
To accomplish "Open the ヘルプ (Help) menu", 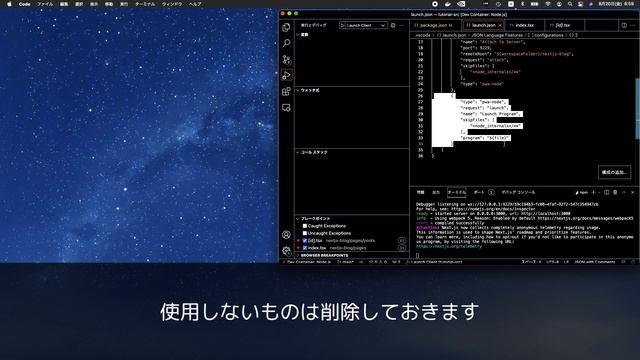I will 195,4.
